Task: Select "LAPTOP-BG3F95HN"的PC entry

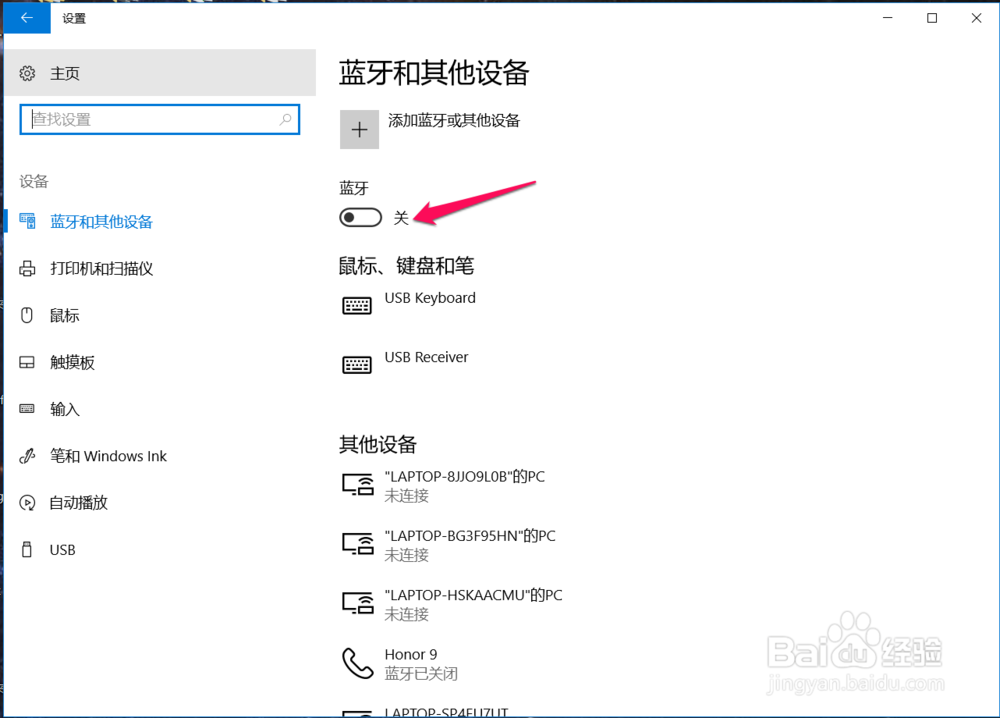Action: click(448, 545)
